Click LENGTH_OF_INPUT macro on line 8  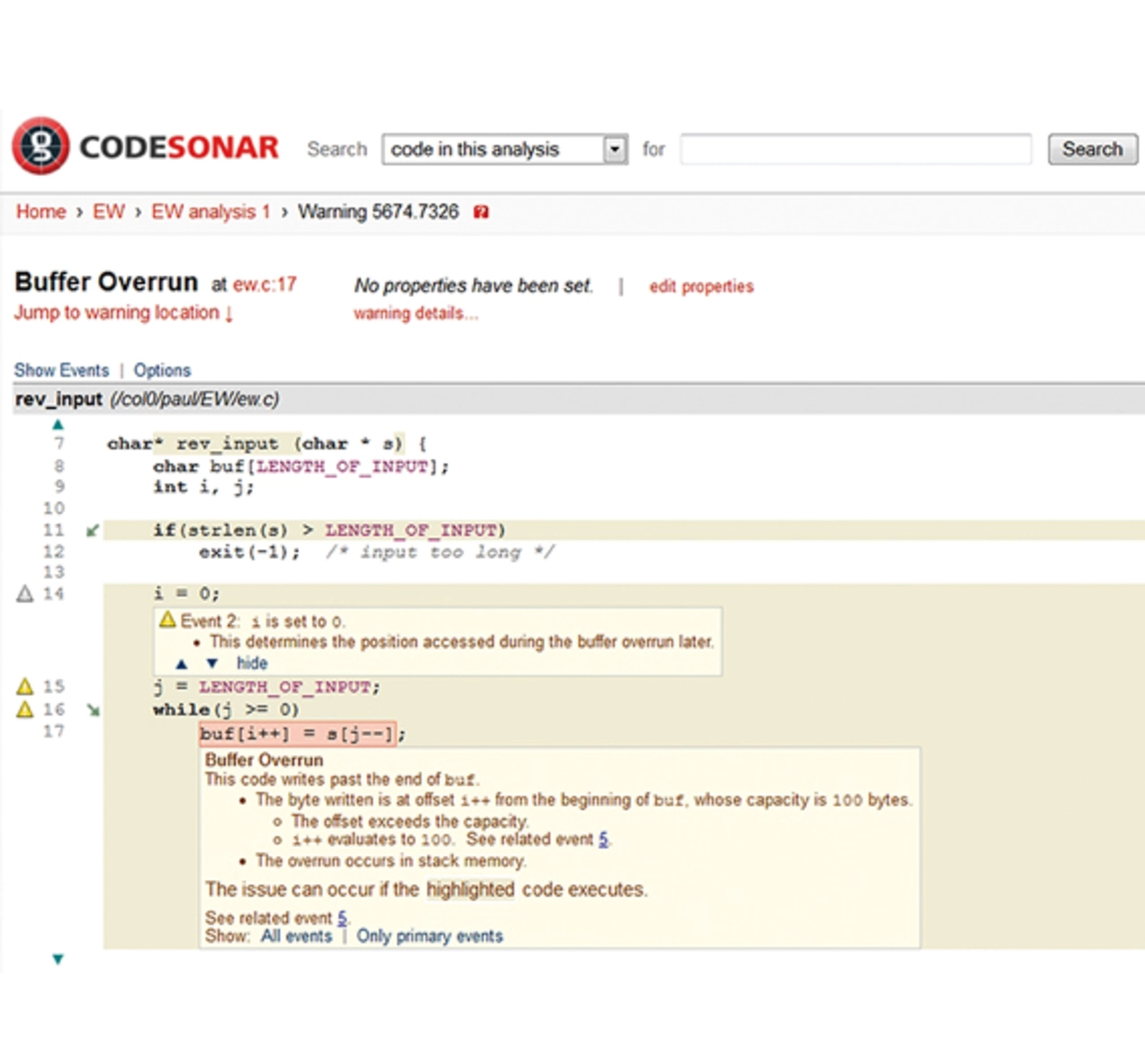(x=343, y=467)
